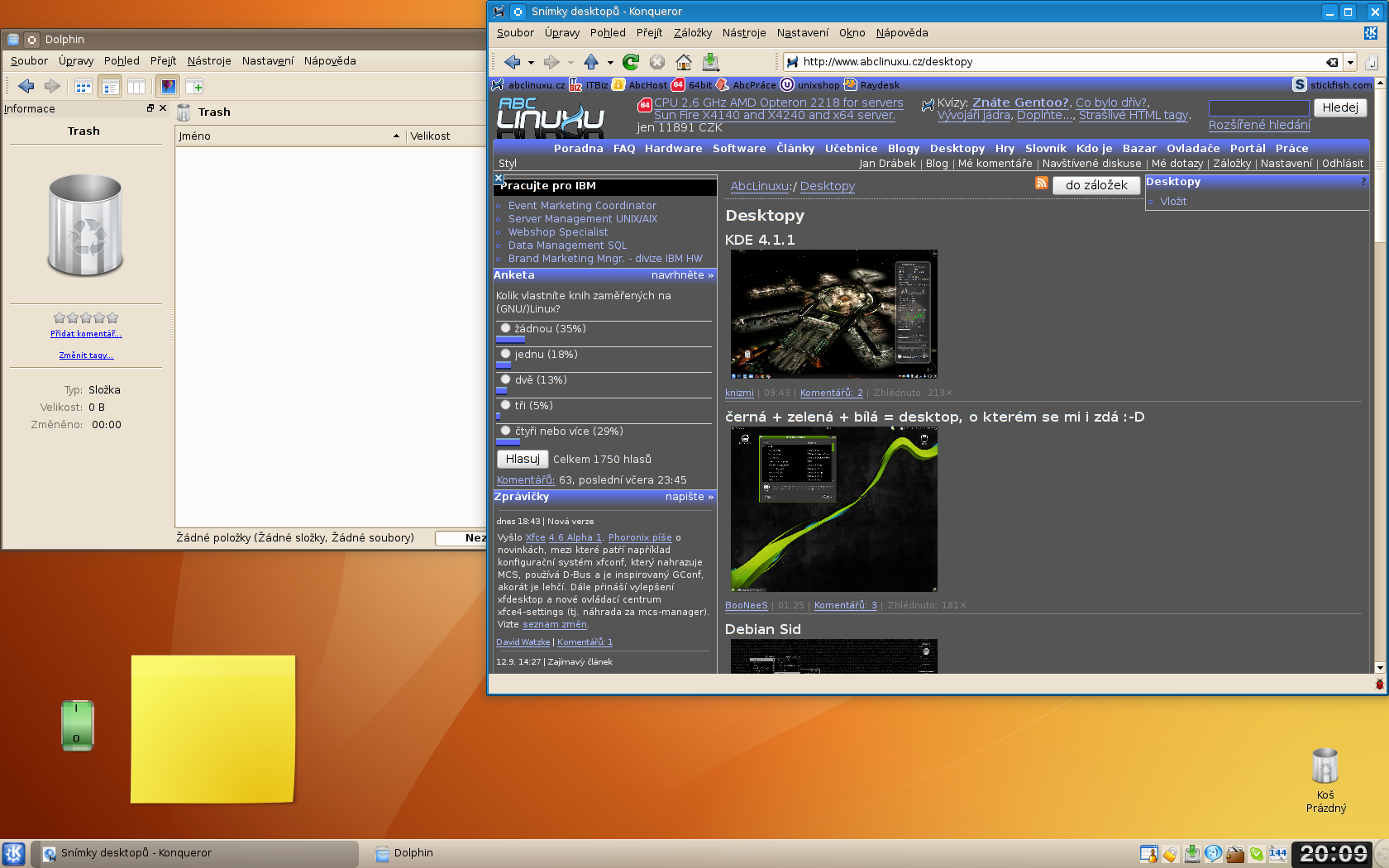
Task: Open Koš trash icon on desktop
Action: click(x=1325, y=780)
